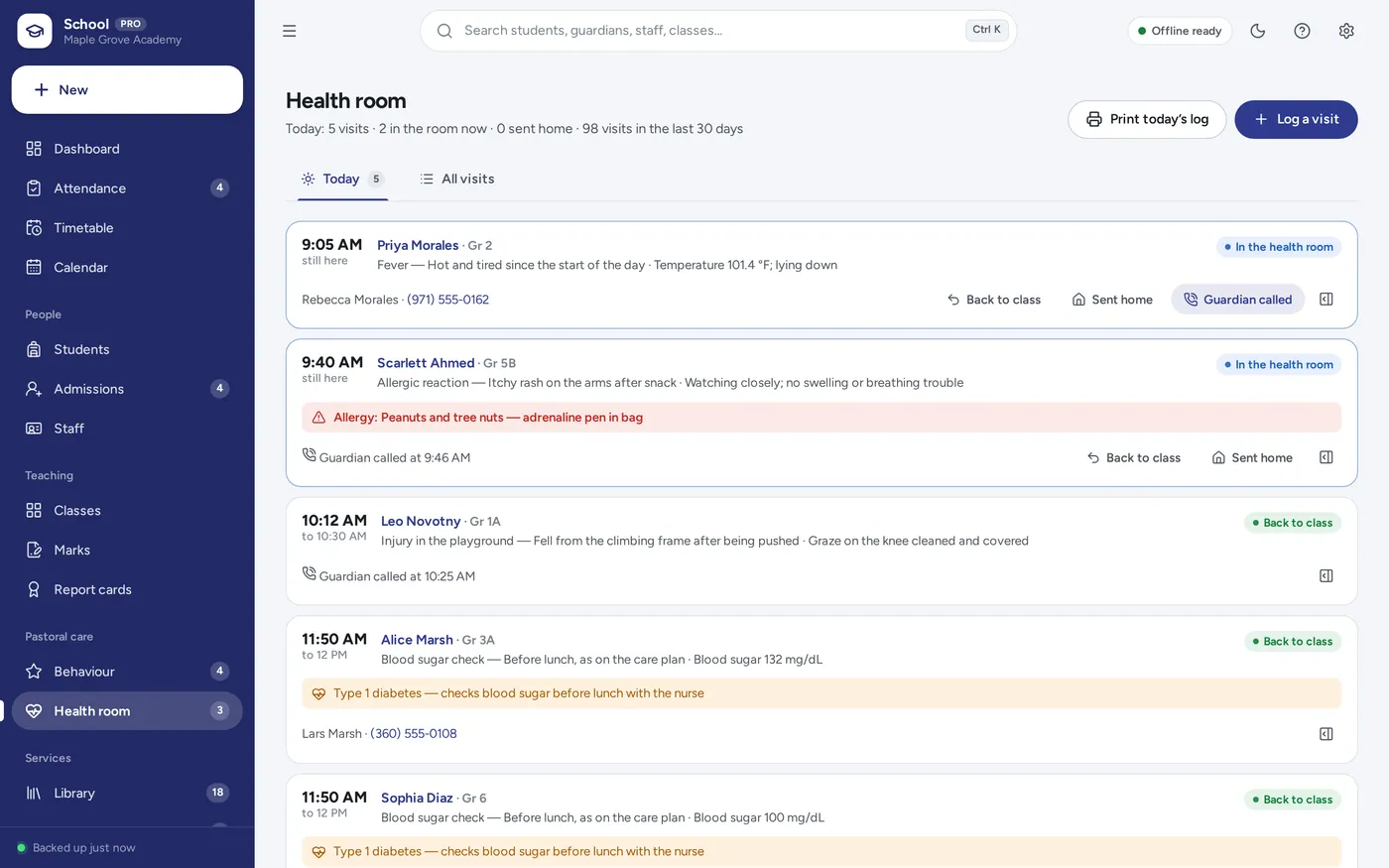1389x868 pixels.
Task: Open details panel for Scarlett Ahmed visit
Action: tap(1326, 457)
